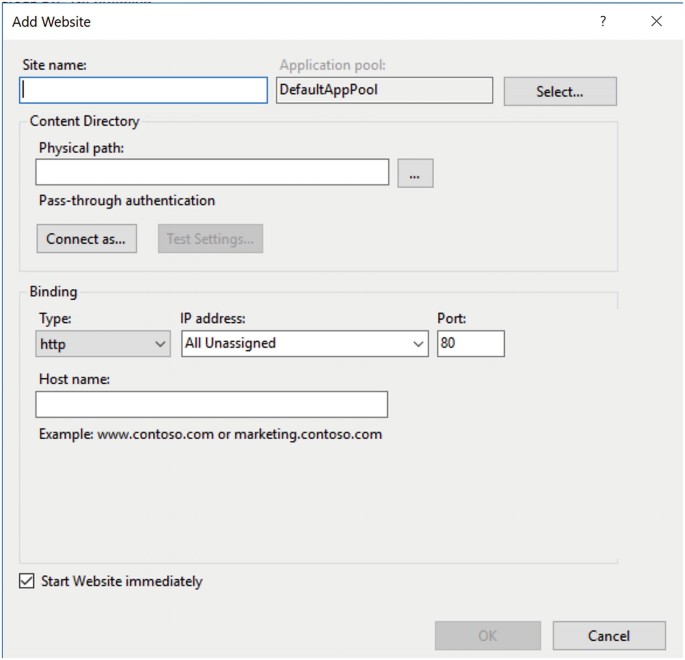Open the physical path browse (...) button
The image size is (685, 660).
[415, 173]
